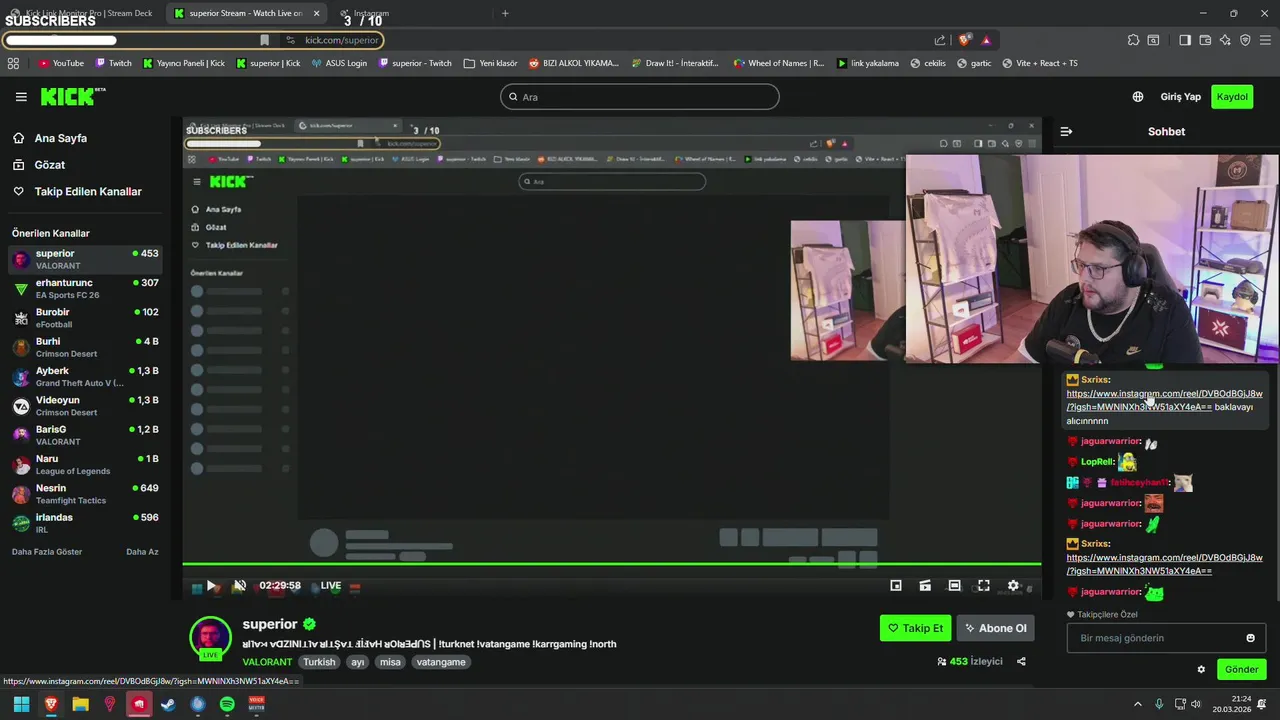1280x720 pixels.
Task: Open browser extensions puzzle icon
Action: (1133, 40)
